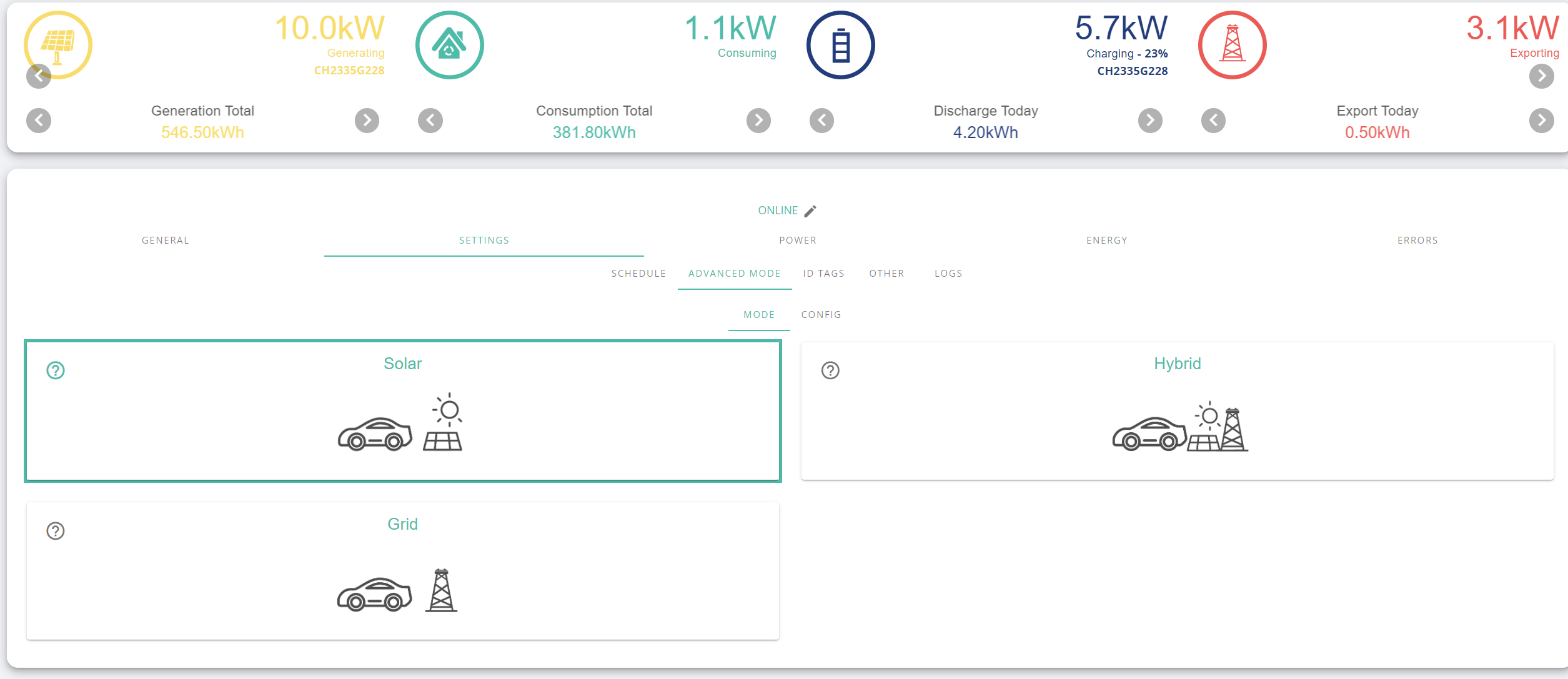Viewport: 1568px width, 679px height.
Task: Switch to the OTHER sub-tab
Action: [887, 274]
